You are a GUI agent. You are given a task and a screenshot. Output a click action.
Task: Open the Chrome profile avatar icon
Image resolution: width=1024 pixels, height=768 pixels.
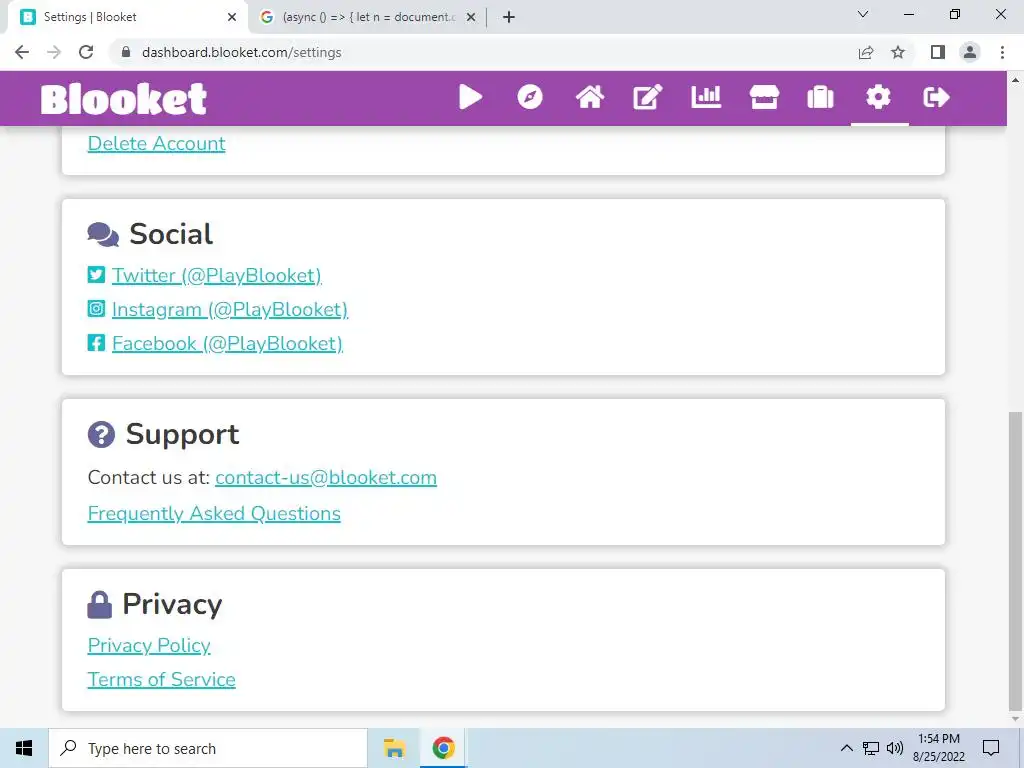[970, 52]
